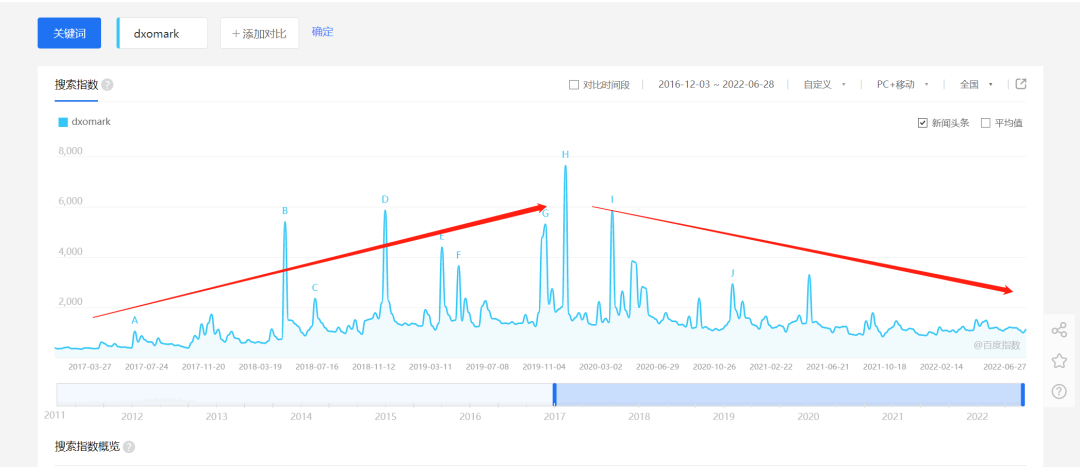The width and height of the screenshot is (1080, 467).
Task: Enable the 对比时间段 checkbox
Action: click(x=574, y=85)
